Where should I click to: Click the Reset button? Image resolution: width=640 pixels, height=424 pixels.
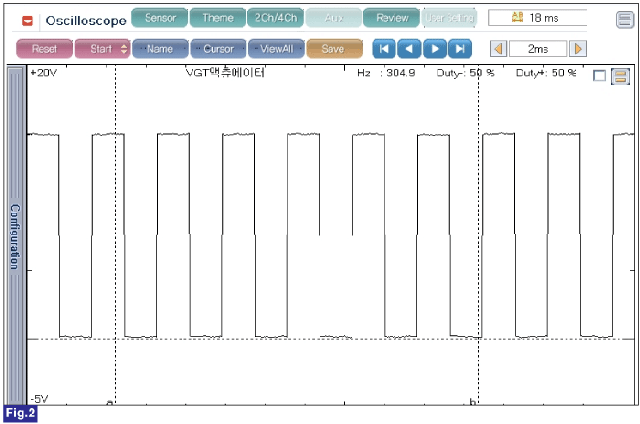pos(44,49)
